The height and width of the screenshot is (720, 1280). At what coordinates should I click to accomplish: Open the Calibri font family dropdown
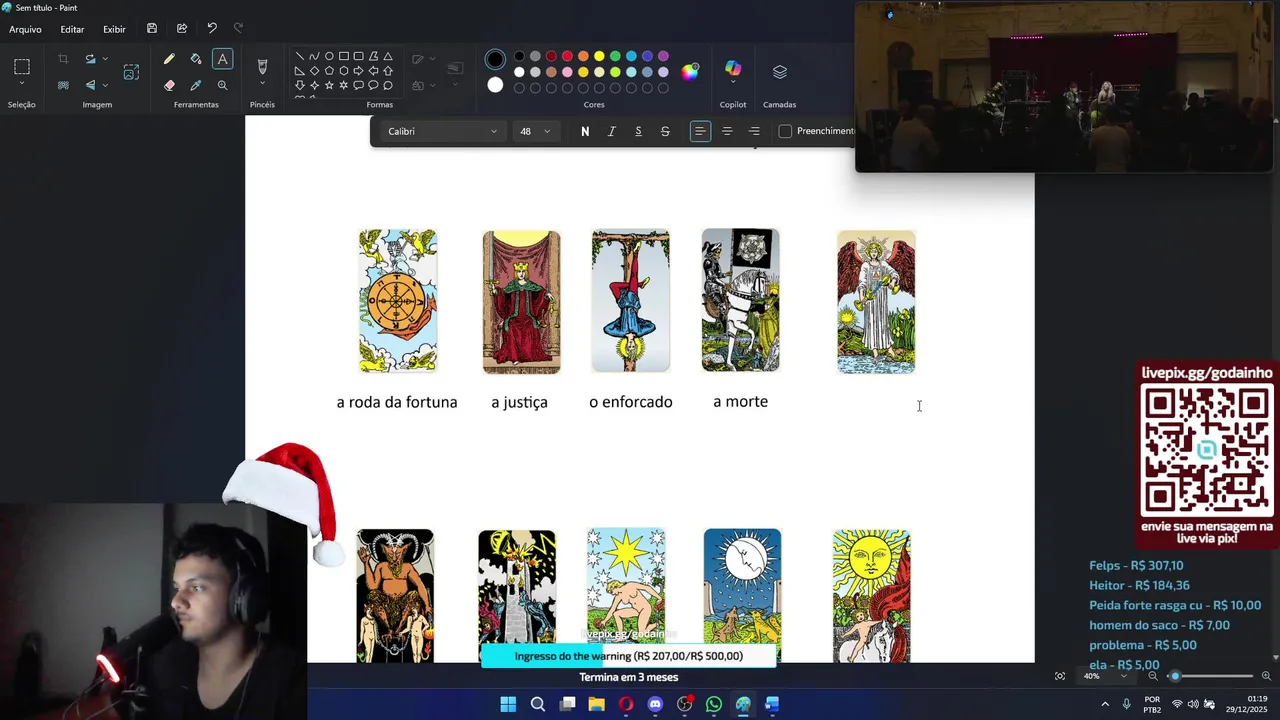pos(442,131)
